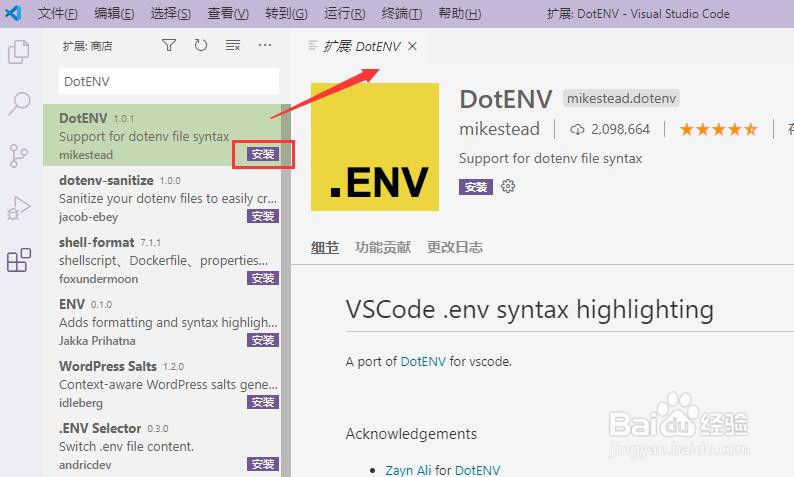Image resolution: width=794 pixels, height=477 pixels.
Task: Click the VSCode .env syntax highlighting heading
Action: [530, 309]
